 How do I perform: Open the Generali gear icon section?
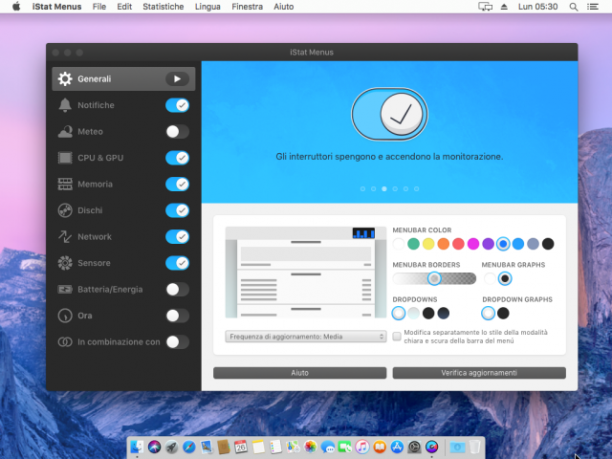coord(65,79)
